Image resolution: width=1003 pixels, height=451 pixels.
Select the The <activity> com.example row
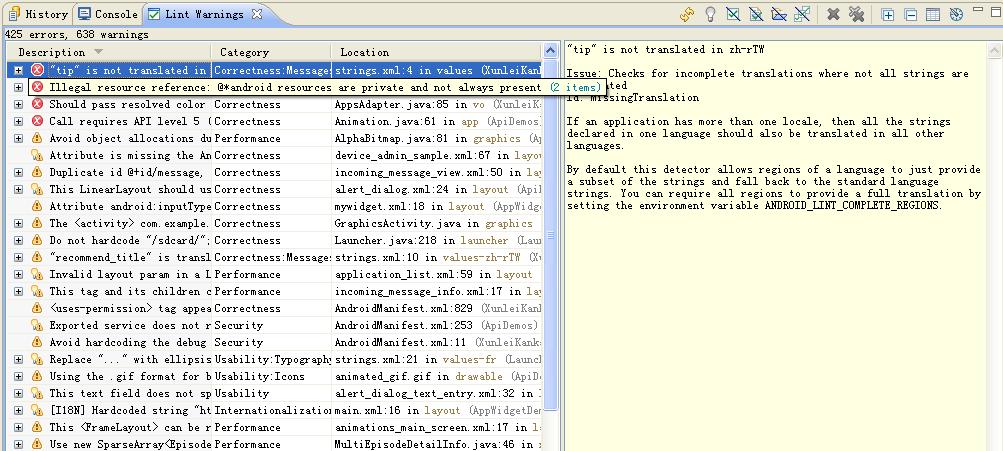pos(274,223)
